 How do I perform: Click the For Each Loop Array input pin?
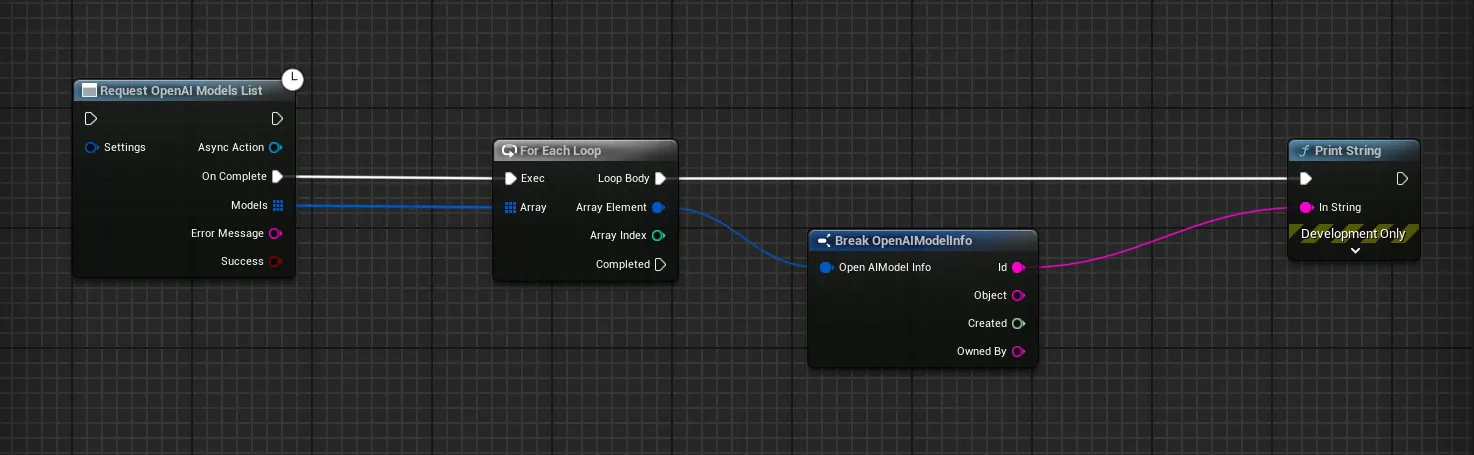pos(510,207)
